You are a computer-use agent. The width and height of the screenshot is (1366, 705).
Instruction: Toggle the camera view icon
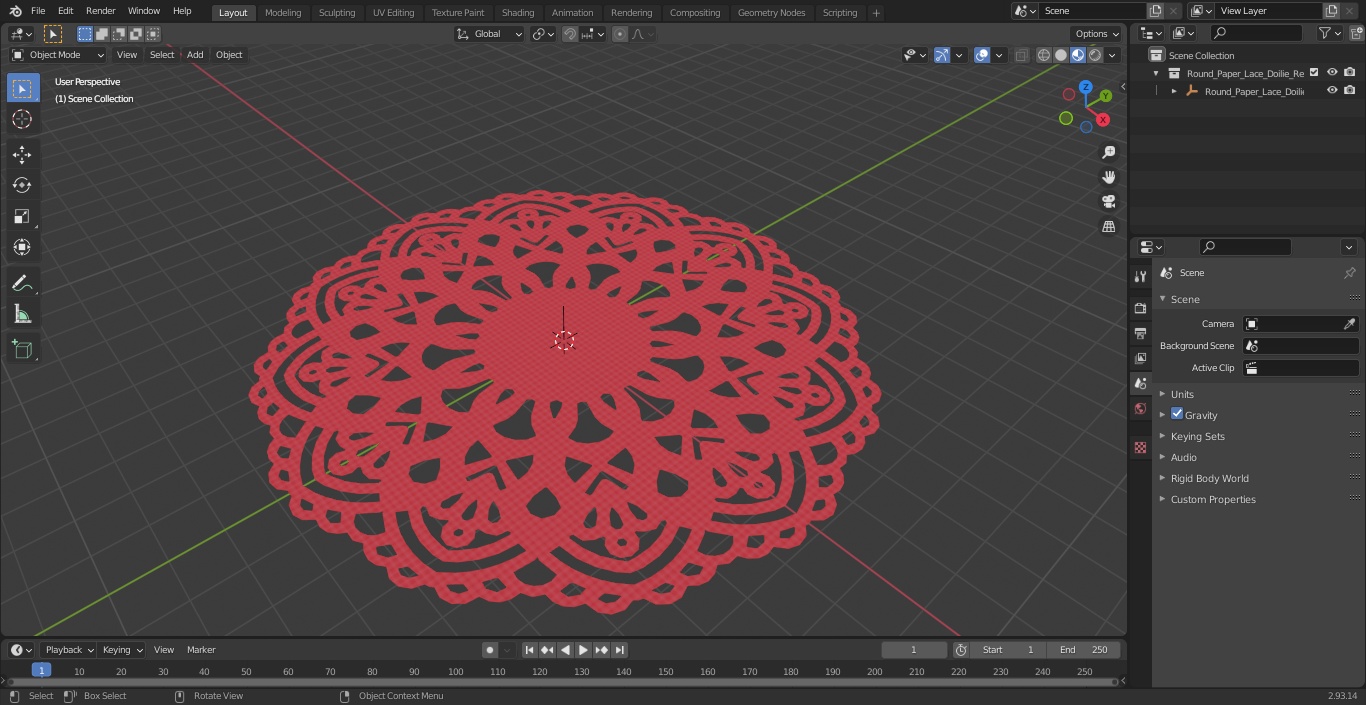(1108, 202)
